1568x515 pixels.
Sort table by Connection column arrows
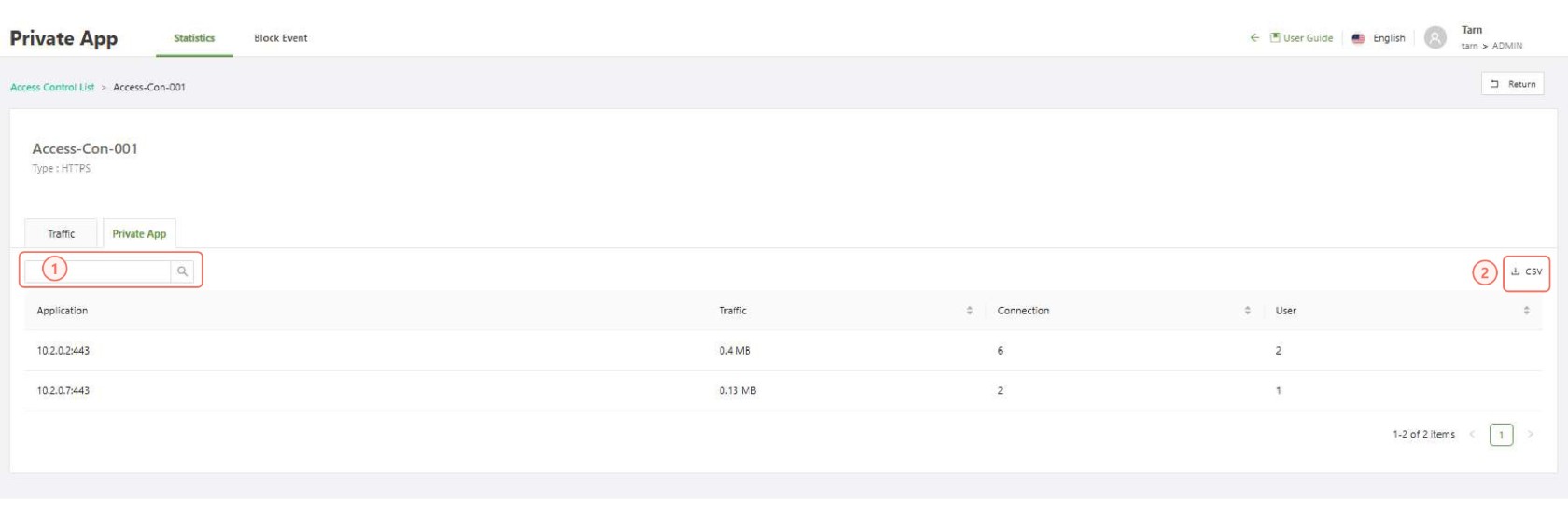pyautogui.click(x=1247, y=311)
